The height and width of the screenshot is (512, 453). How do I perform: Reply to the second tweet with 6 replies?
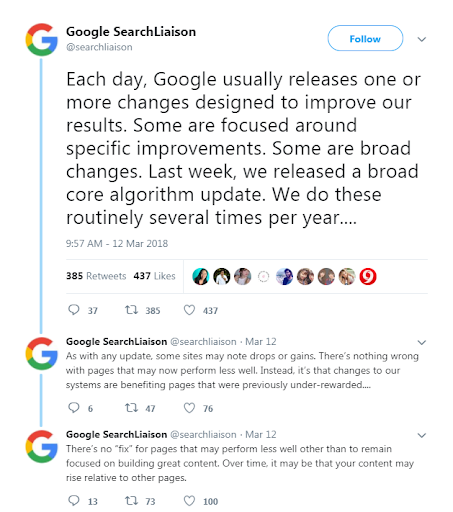pos(74,408)
